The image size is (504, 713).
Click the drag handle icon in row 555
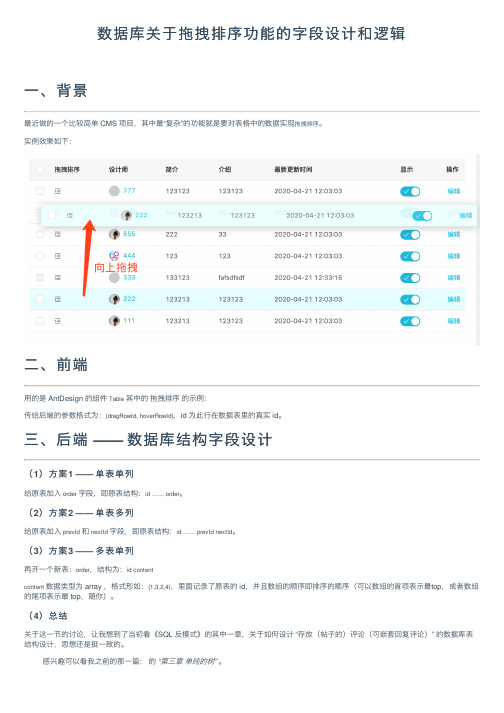click(58, 234)
